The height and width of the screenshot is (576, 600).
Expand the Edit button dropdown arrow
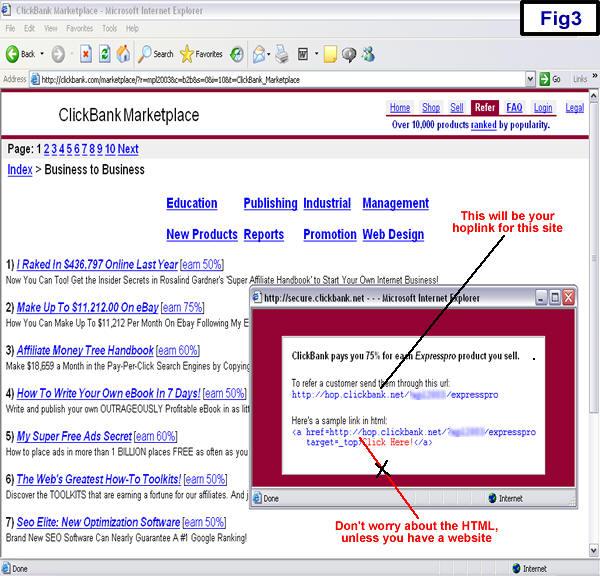pos(316,54)
